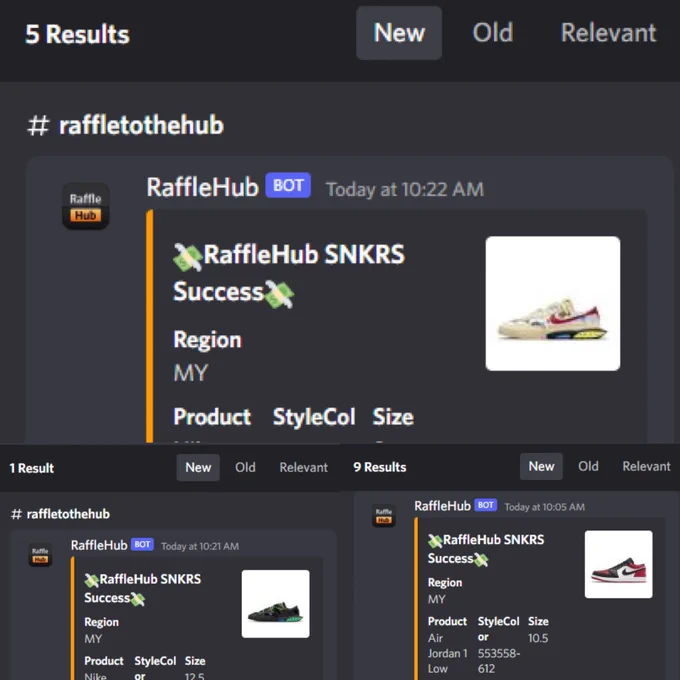Select Relevant tab in 9 Results panel
This screenshot has width=680, height=680.
point(647,466)
